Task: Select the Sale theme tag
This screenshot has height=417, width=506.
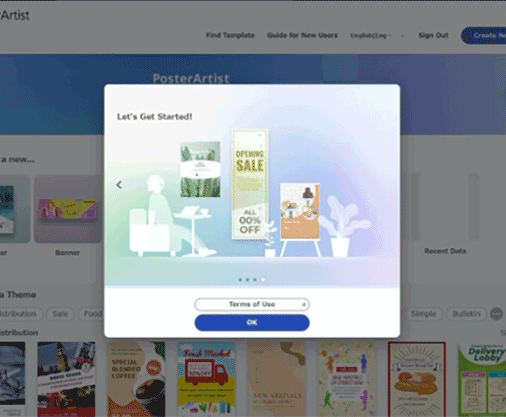Action: (x=60, y=314)
